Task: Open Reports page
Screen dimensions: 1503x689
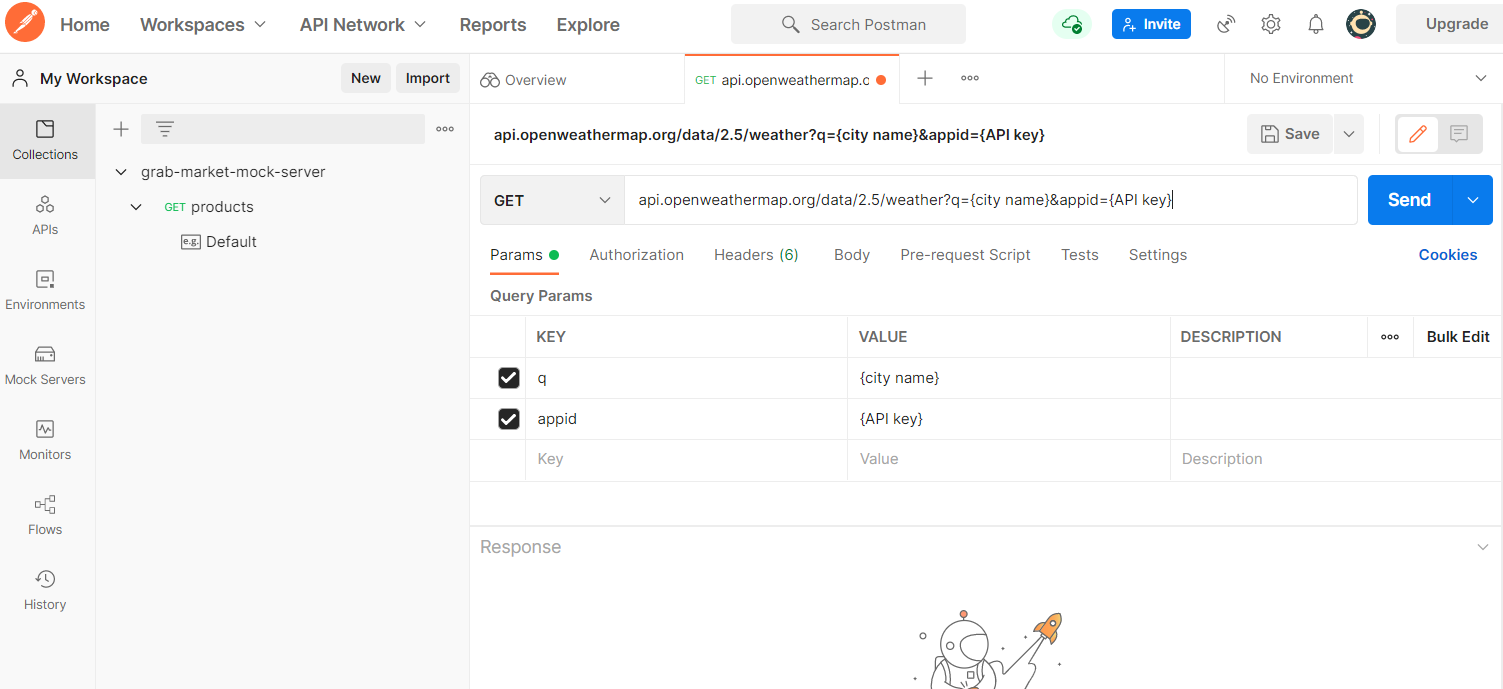Action: [x=493, y=25]
